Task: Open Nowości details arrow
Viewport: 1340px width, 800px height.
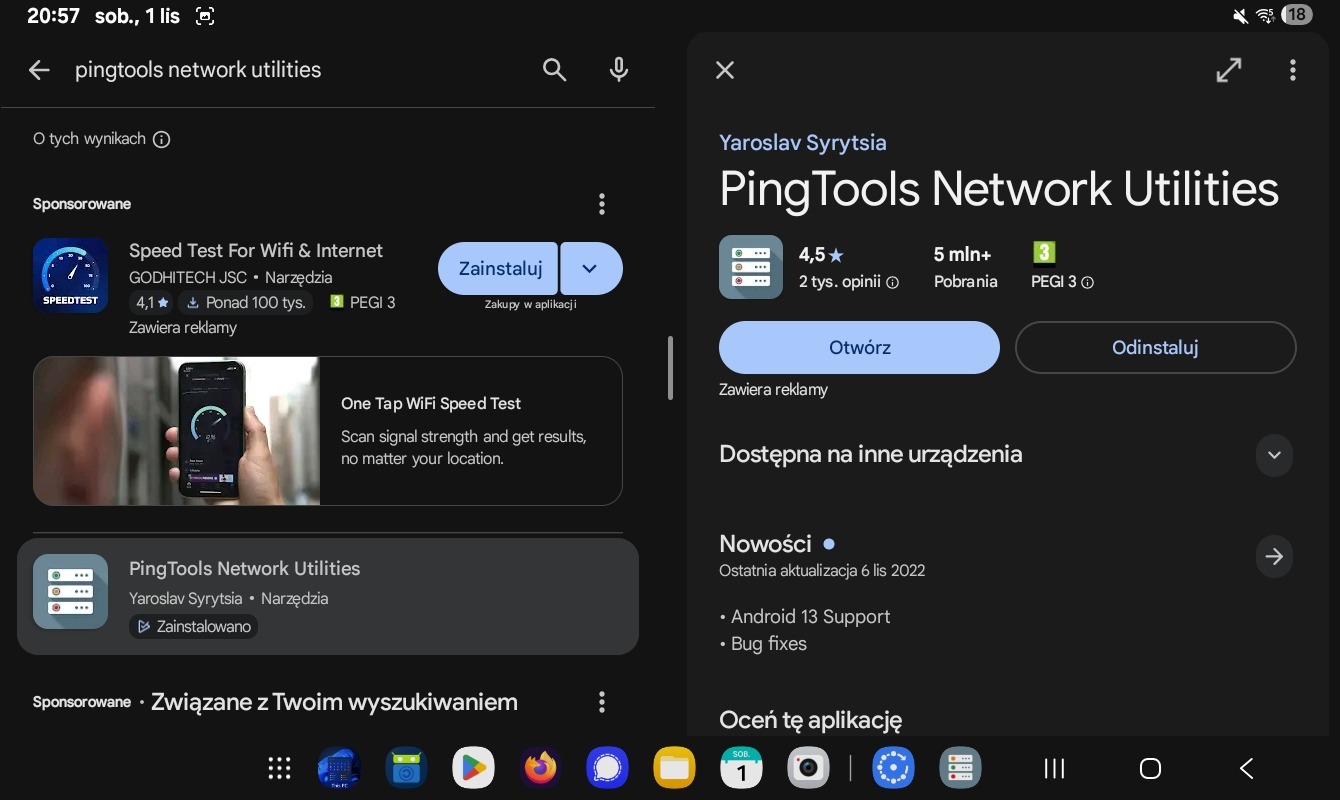Action: (1273, 557)
